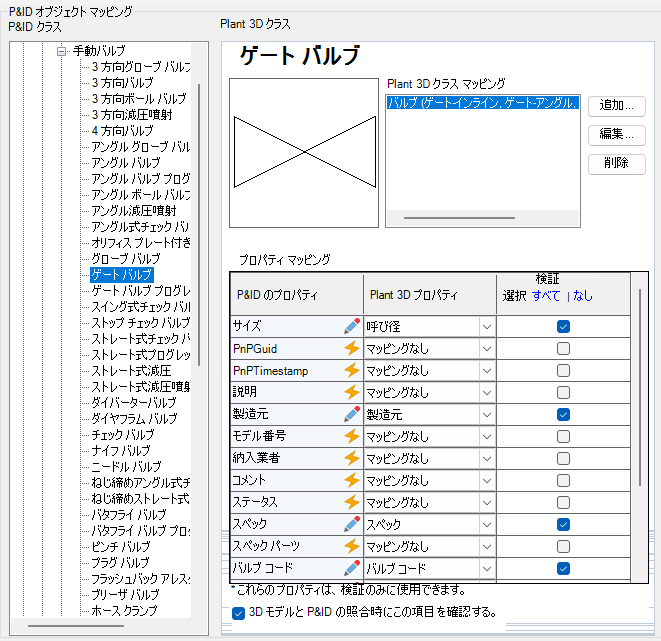Select ナイフ バルブ in class tree

(x=121, y=451)
